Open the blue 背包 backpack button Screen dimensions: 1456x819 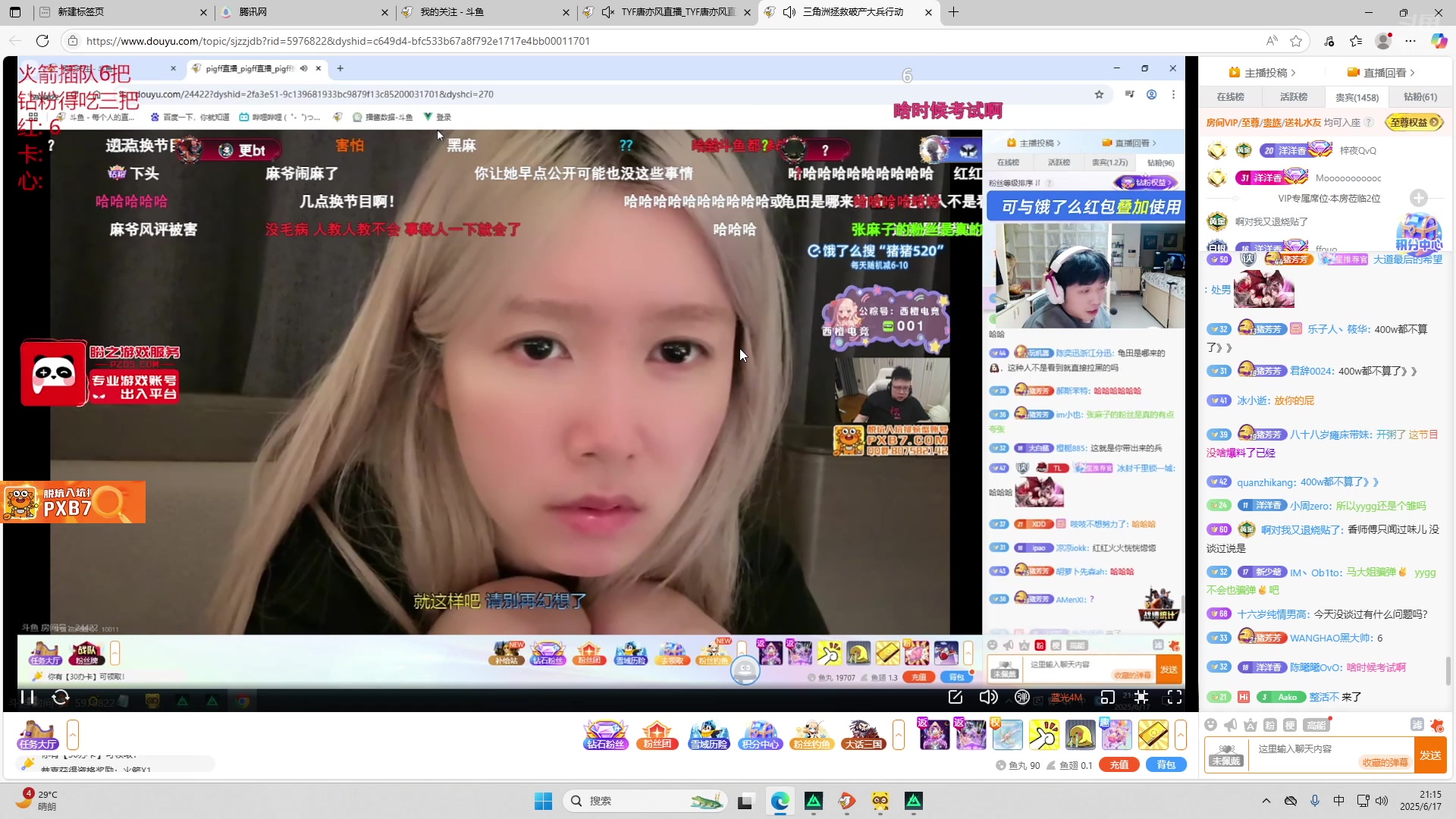(x=1166, y=765)
